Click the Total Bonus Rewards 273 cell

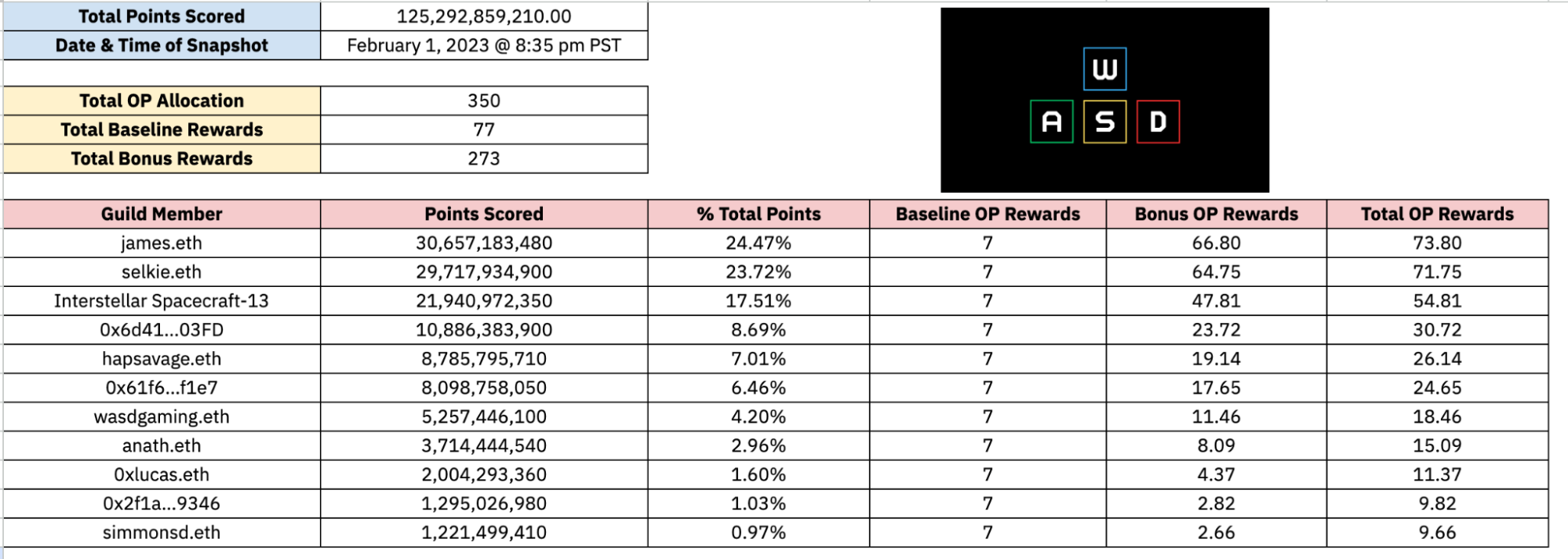(484, 159)
